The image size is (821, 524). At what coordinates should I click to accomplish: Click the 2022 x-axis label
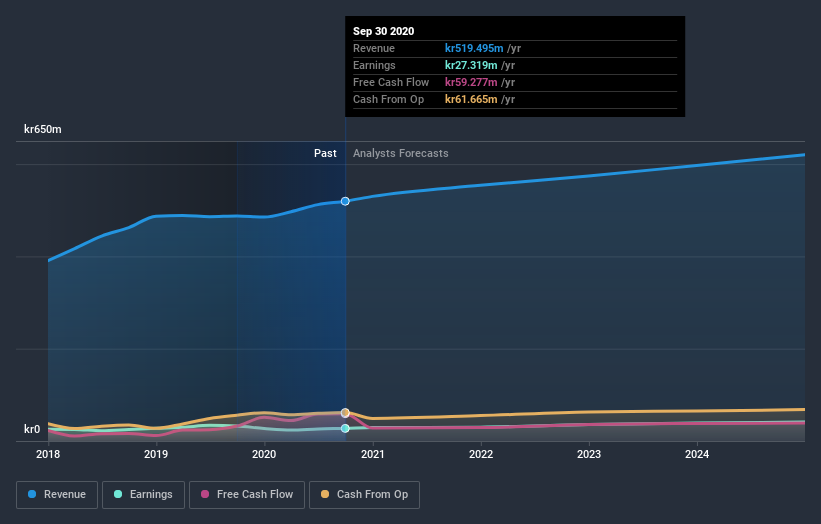[481, 454]
